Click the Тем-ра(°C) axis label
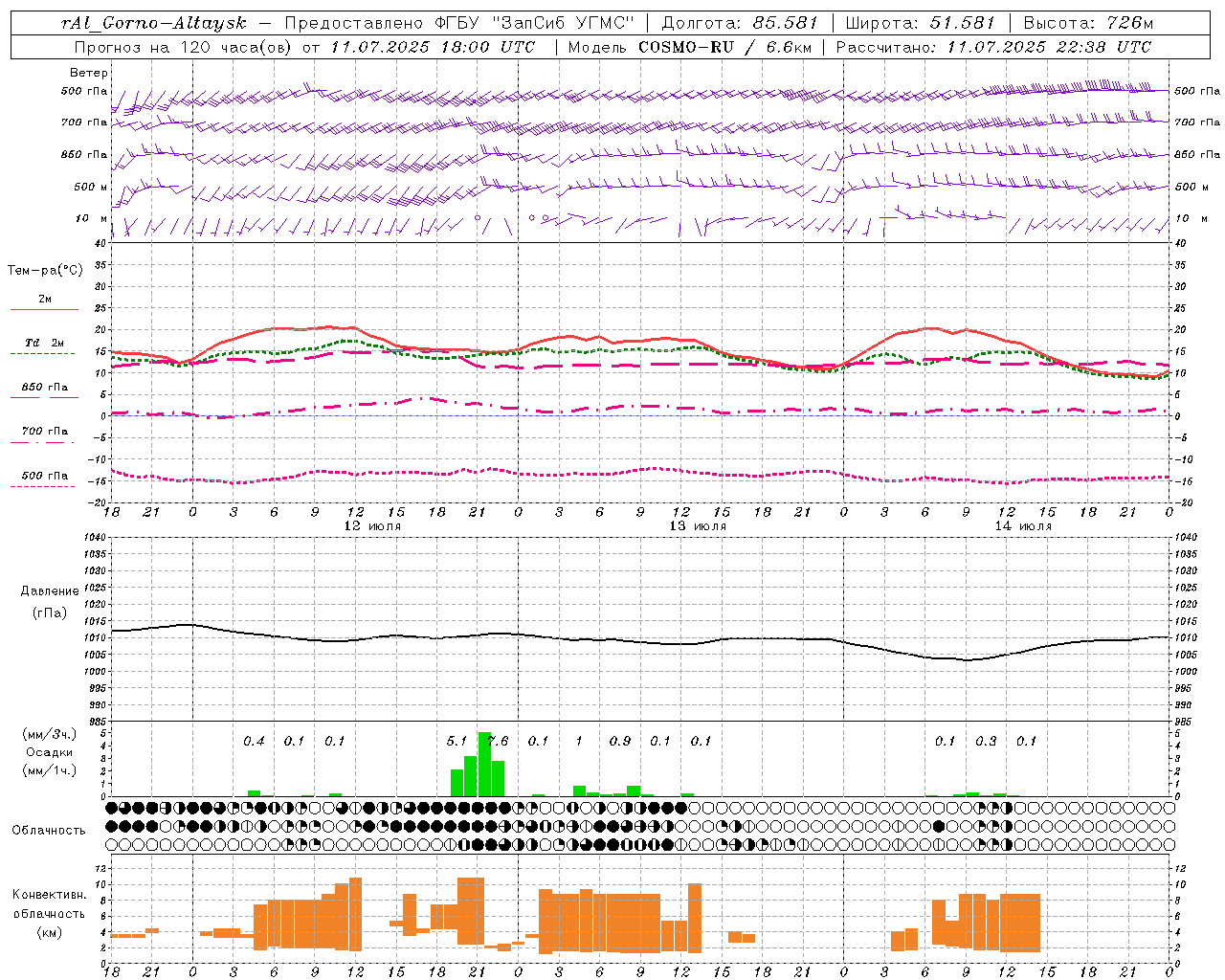The height and width of the screenshot is (980, 1225). click(45, 271)
